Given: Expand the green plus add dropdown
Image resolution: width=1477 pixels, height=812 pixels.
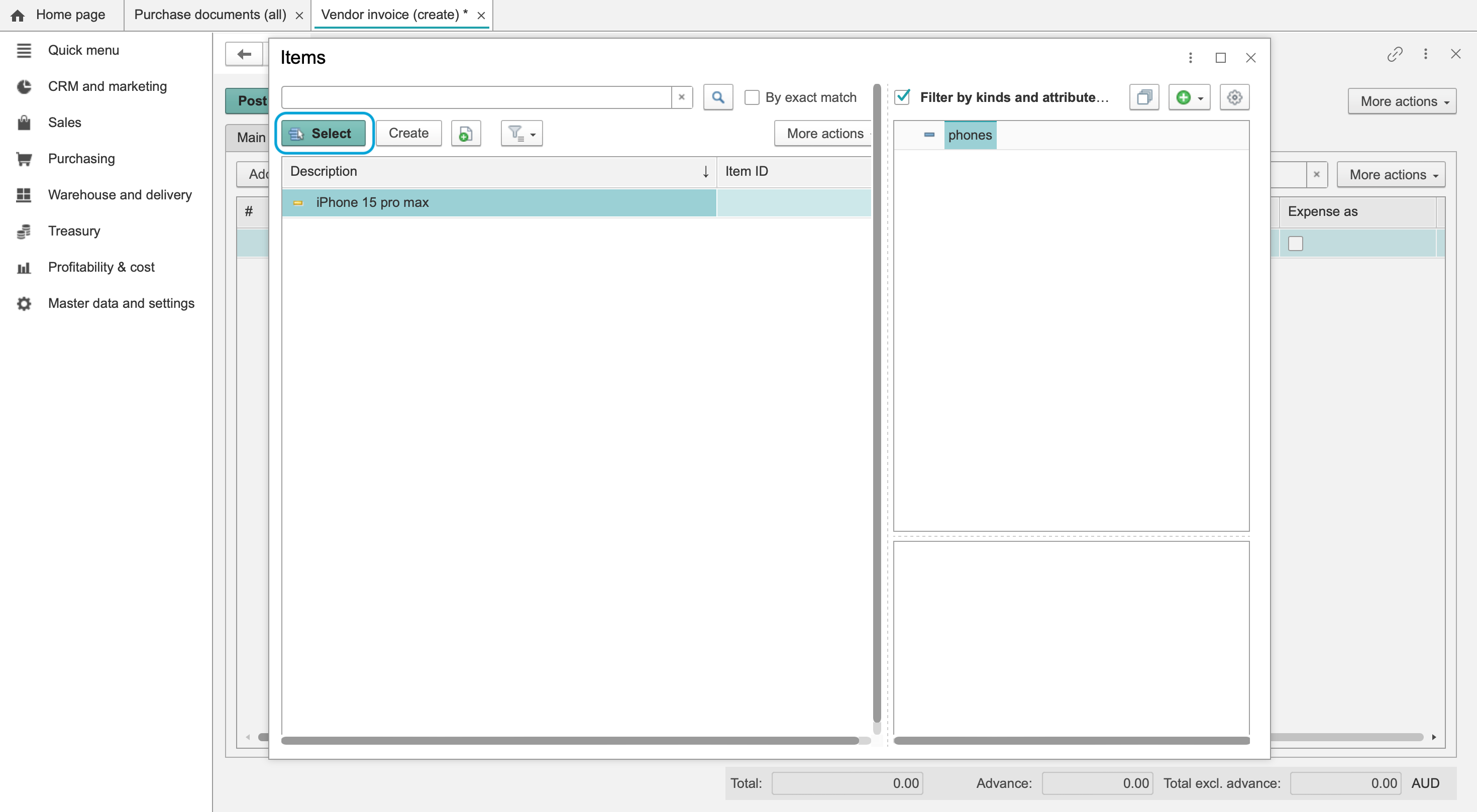Looking at the screenshot, I should pos(1189,97).
